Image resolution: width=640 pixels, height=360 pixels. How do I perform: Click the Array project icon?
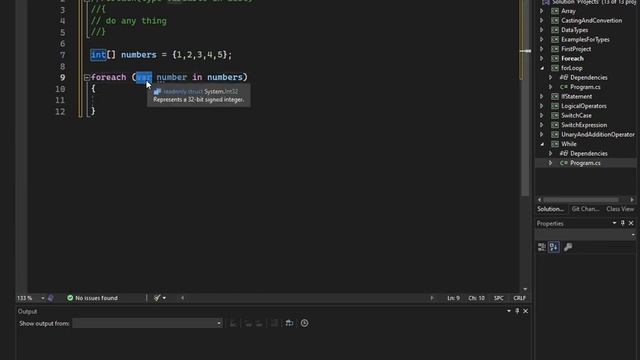pyautogui.click(x=555, y=11)
